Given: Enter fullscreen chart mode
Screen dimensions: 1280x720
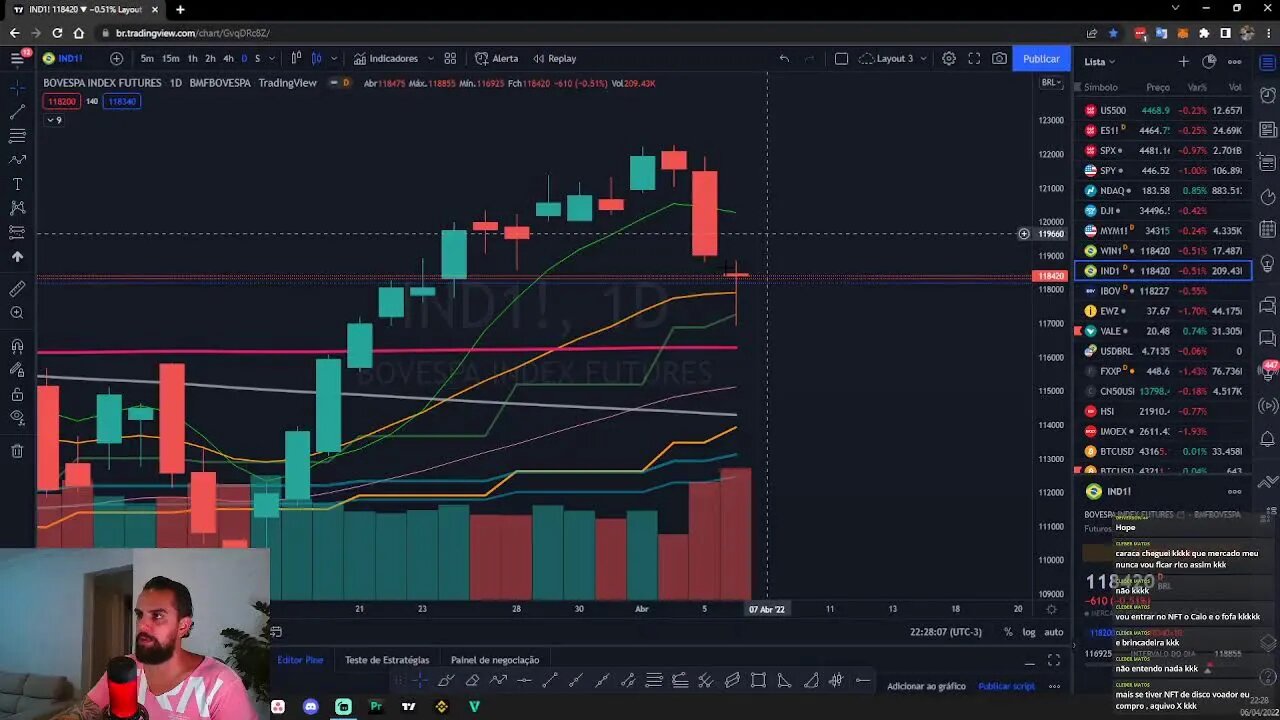Looking at the screenshot, I should pos(974,58).
